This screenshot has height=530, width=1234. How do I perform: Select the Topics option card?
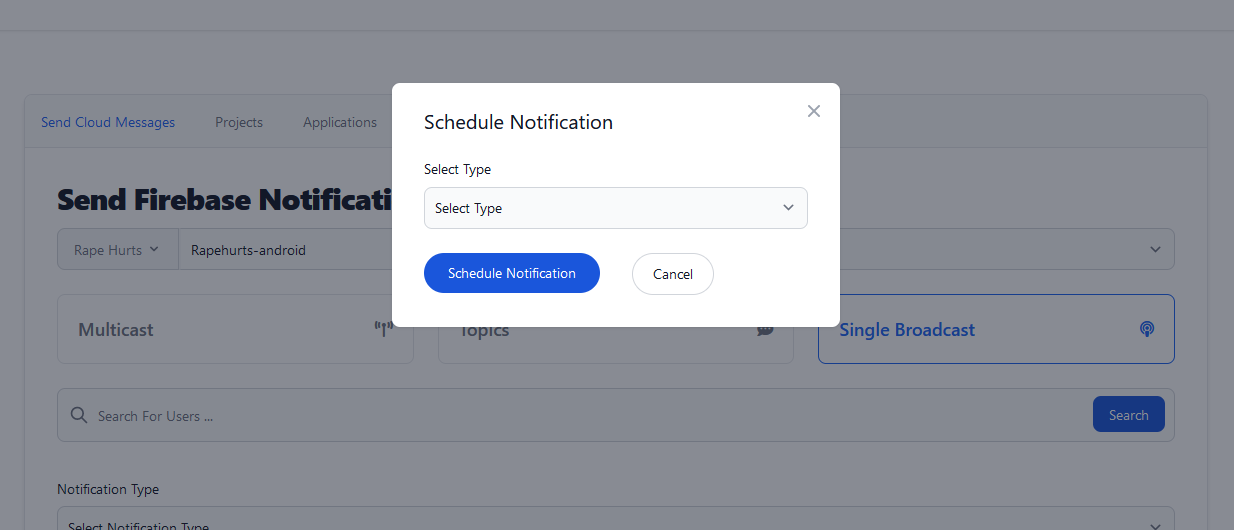pyautogui.click(x=616, y=344)
